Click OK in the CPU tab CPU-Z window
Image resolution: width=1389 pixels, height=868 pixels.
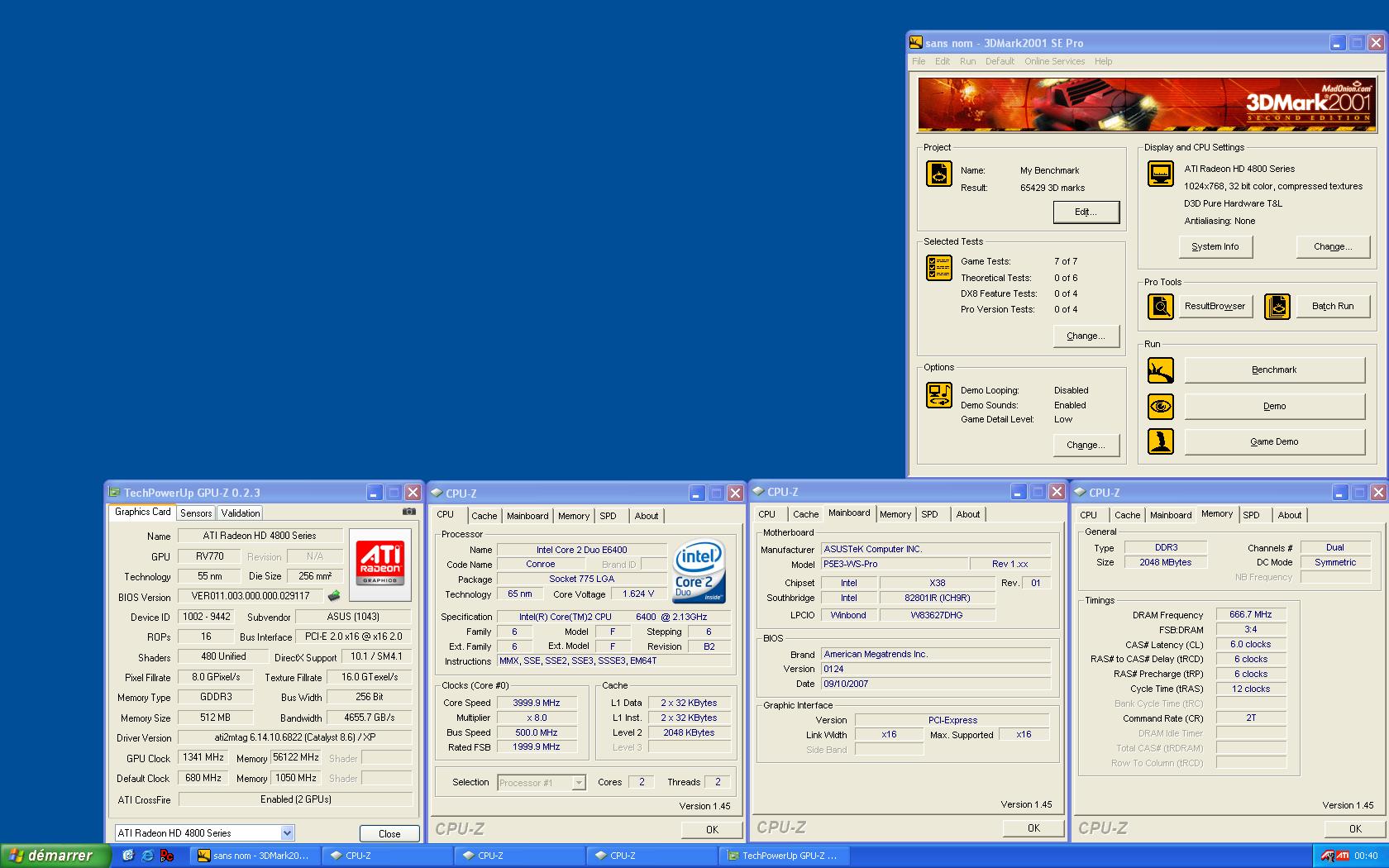click(x=712, y=829)
